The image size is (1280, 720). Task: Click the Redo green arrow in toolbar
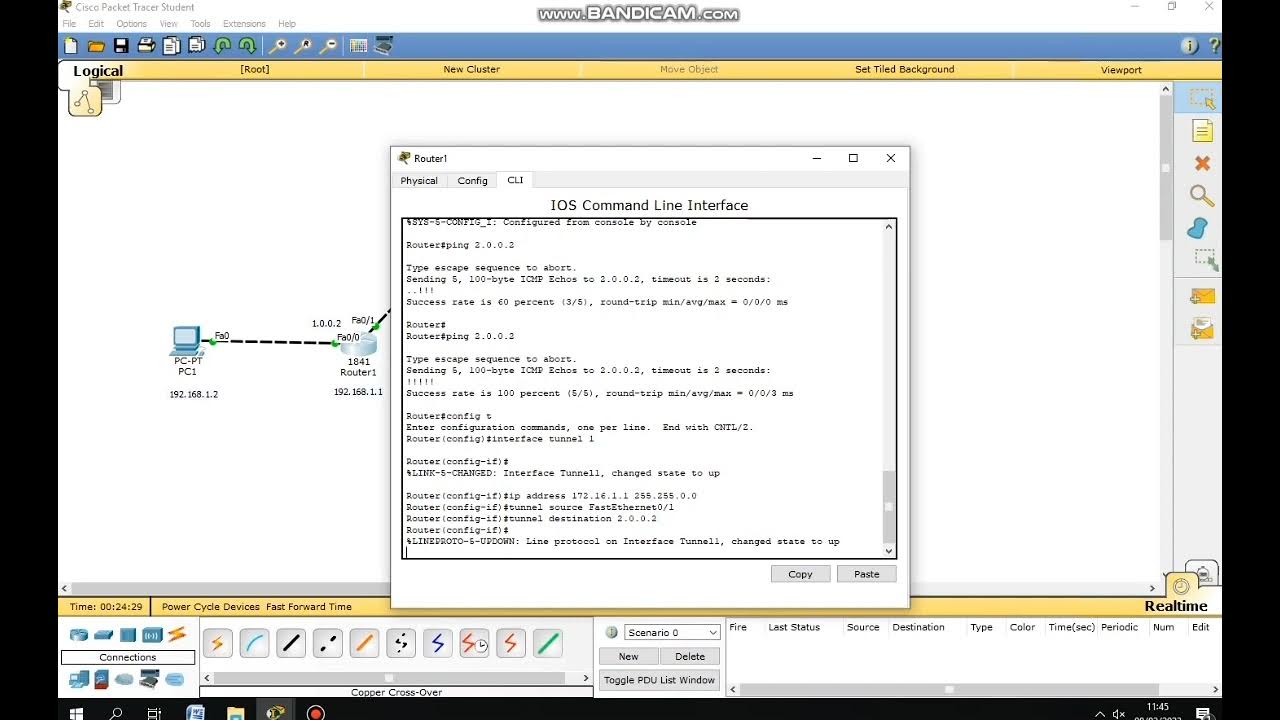(247, 46)
